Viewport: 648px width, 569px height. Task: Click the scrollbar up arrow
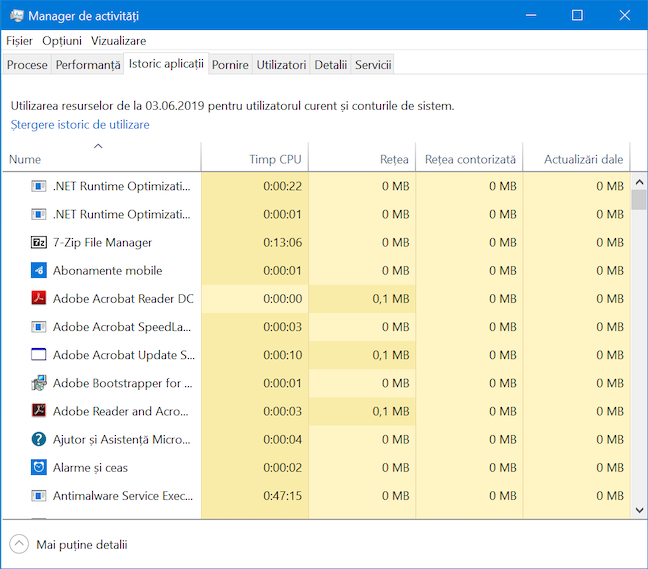[x=639, y=182]
